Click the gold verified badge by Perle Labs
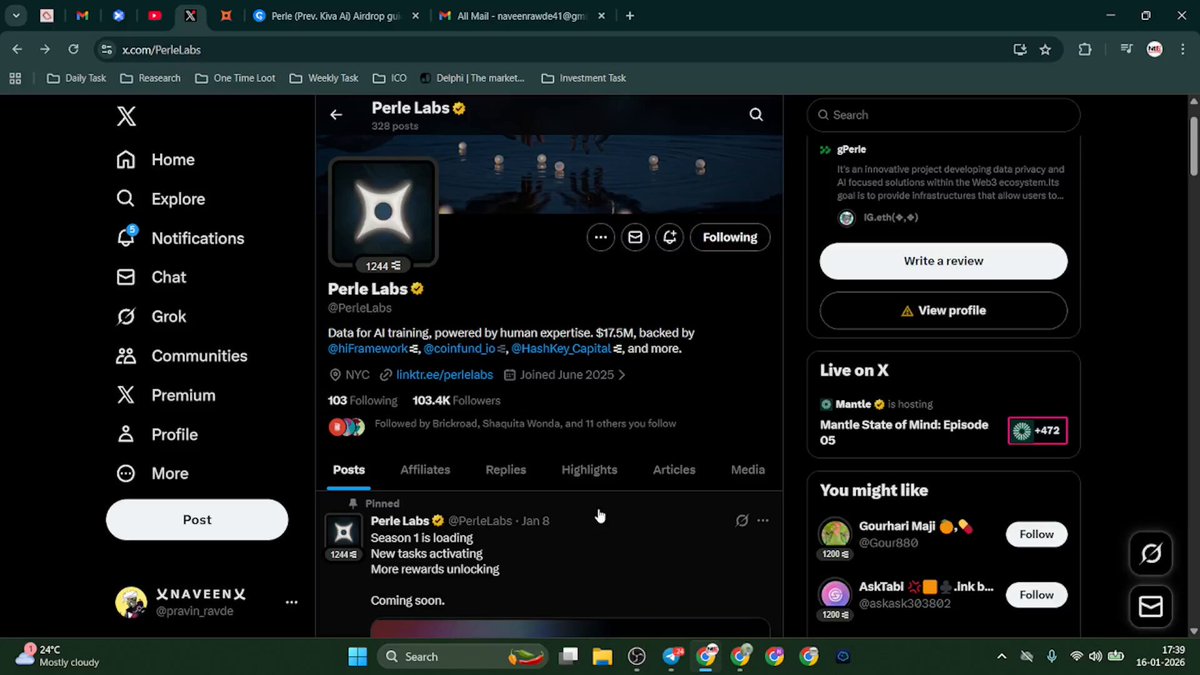 [417, 289]
